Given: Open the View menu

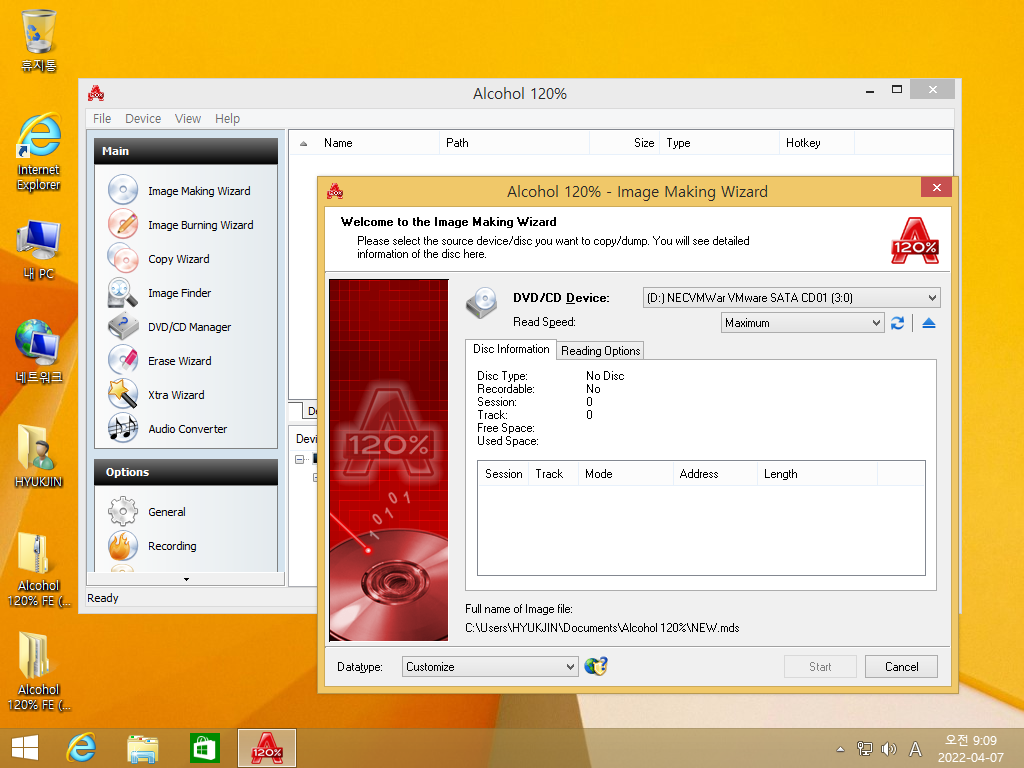Looking at the screenshot, I should 187,118.
